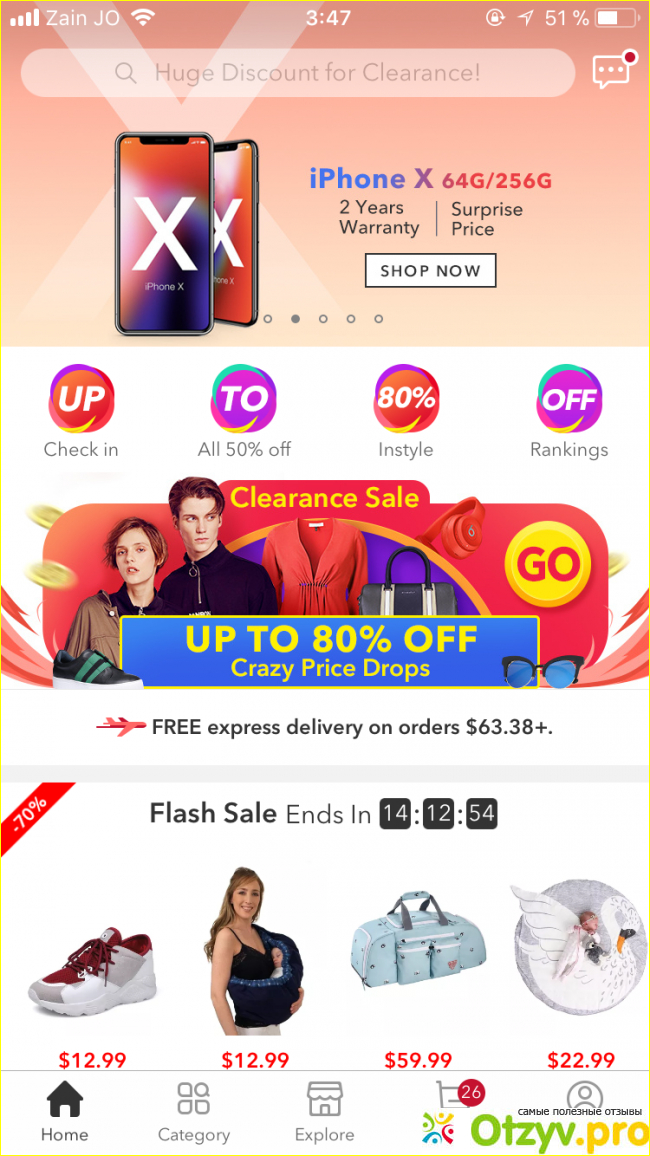Select the Instyle 80% icon
The height and width of the screenshot is (1156, 650).
tap(406, 399)
